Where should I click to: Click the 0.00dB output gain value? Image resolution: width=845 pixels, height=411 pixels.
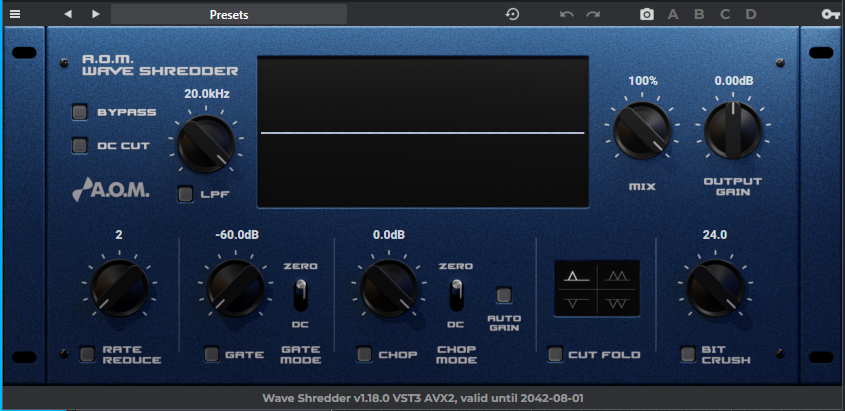click(x=734, y=81)
